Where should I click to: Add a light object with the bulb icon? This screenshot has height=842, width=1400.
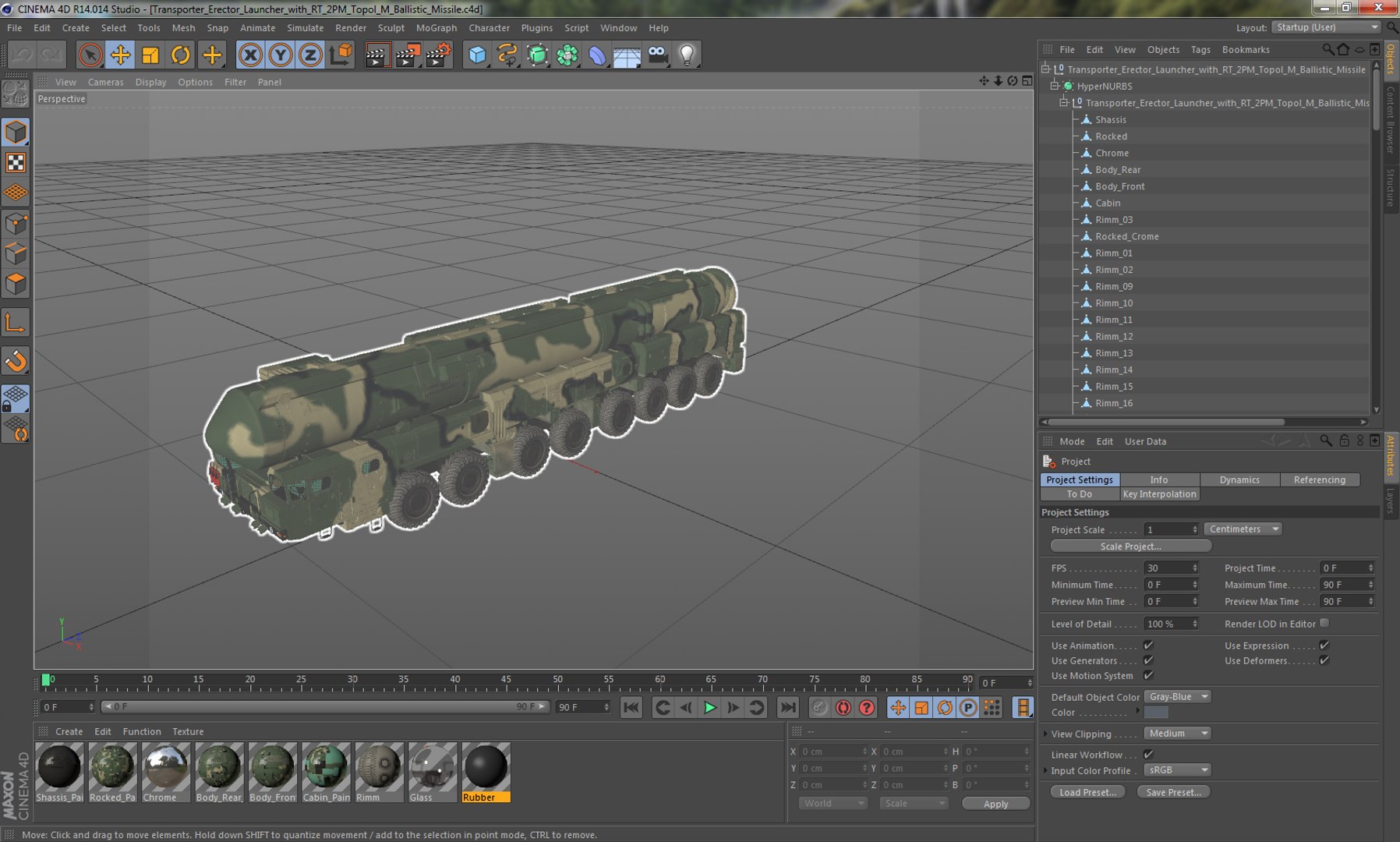point(687,55)
